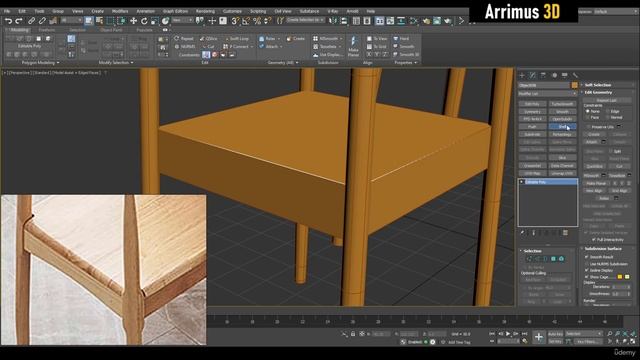640x360 pixels.
Task: Expand the Geometry (All) panel arrow
Action: [x=297, y=62]
